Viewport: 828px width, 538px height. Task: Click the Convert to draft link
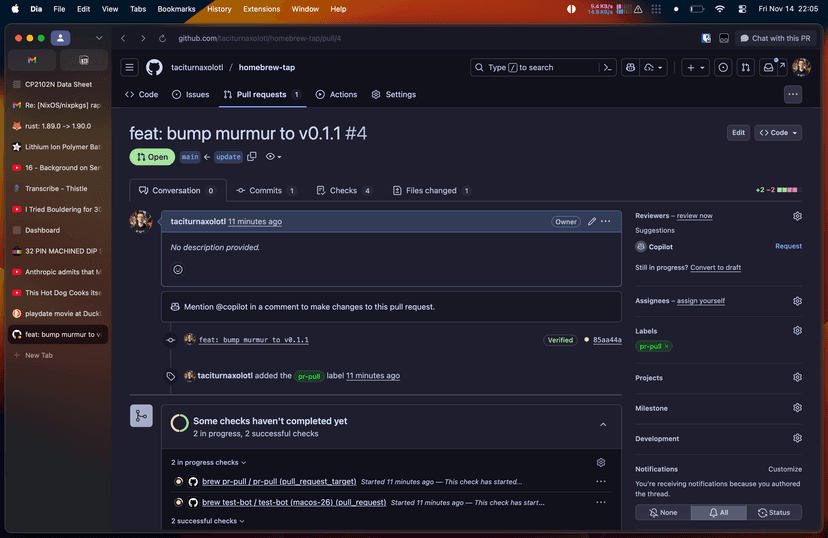(x=716, y=268)
